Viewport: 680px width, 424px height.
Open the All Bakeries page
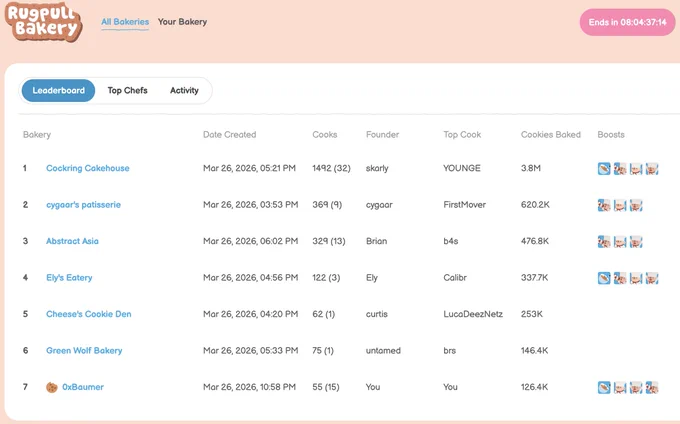[x=125, y=22]
